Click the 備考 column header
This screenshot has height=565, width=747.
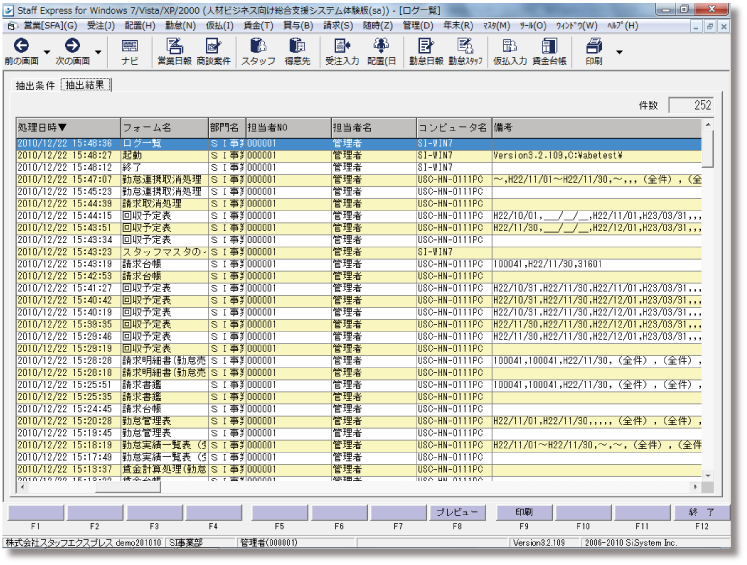click(597, 128)
